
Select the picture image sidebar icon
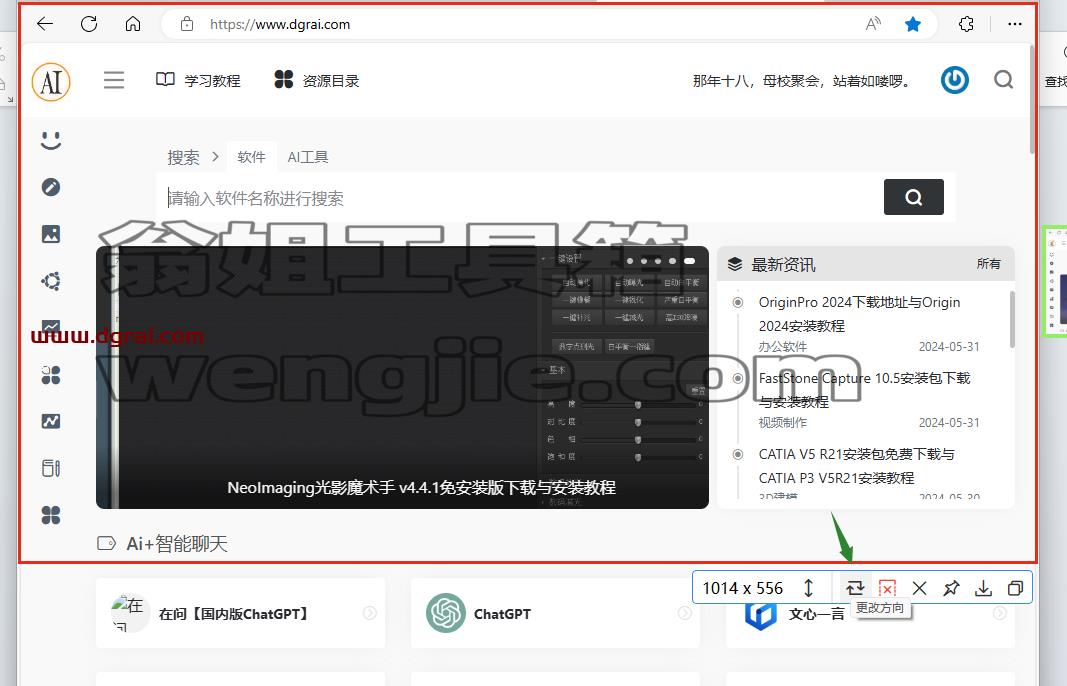(x=51, y=234)
